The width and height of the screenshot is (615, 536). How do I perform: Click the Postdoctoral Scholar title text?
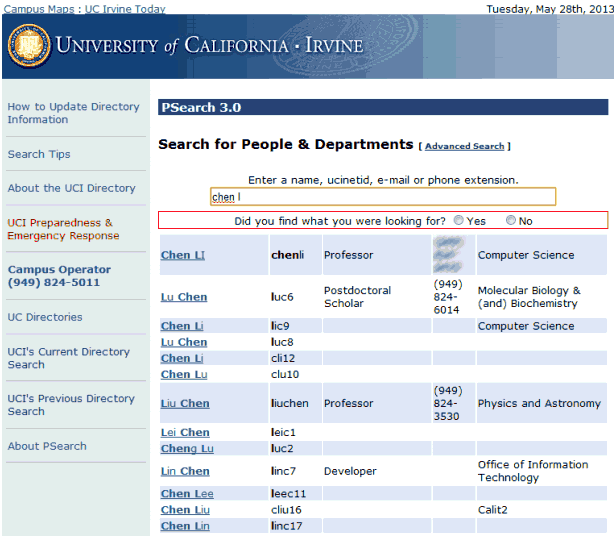(x=358, y=297)
